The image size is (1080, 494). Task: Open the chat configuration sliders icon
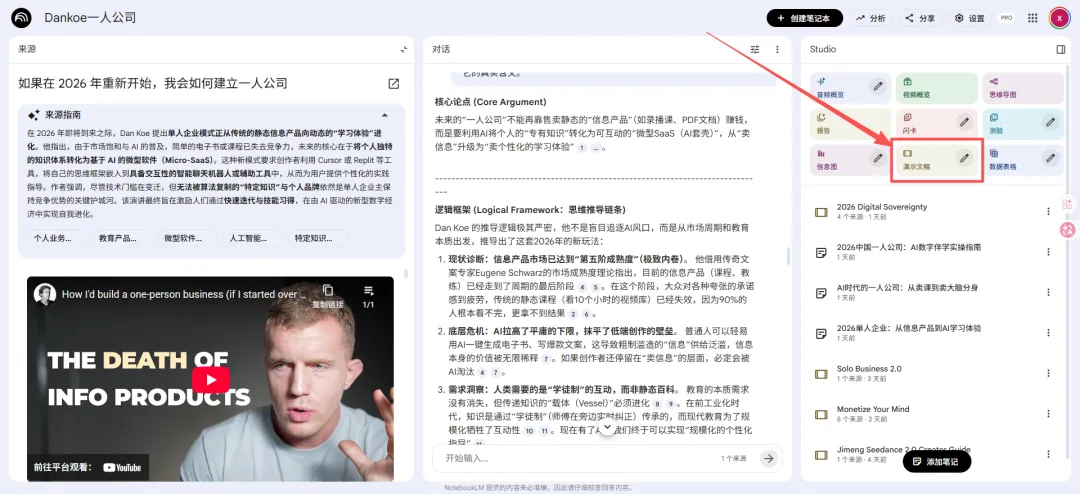point(755,50)
